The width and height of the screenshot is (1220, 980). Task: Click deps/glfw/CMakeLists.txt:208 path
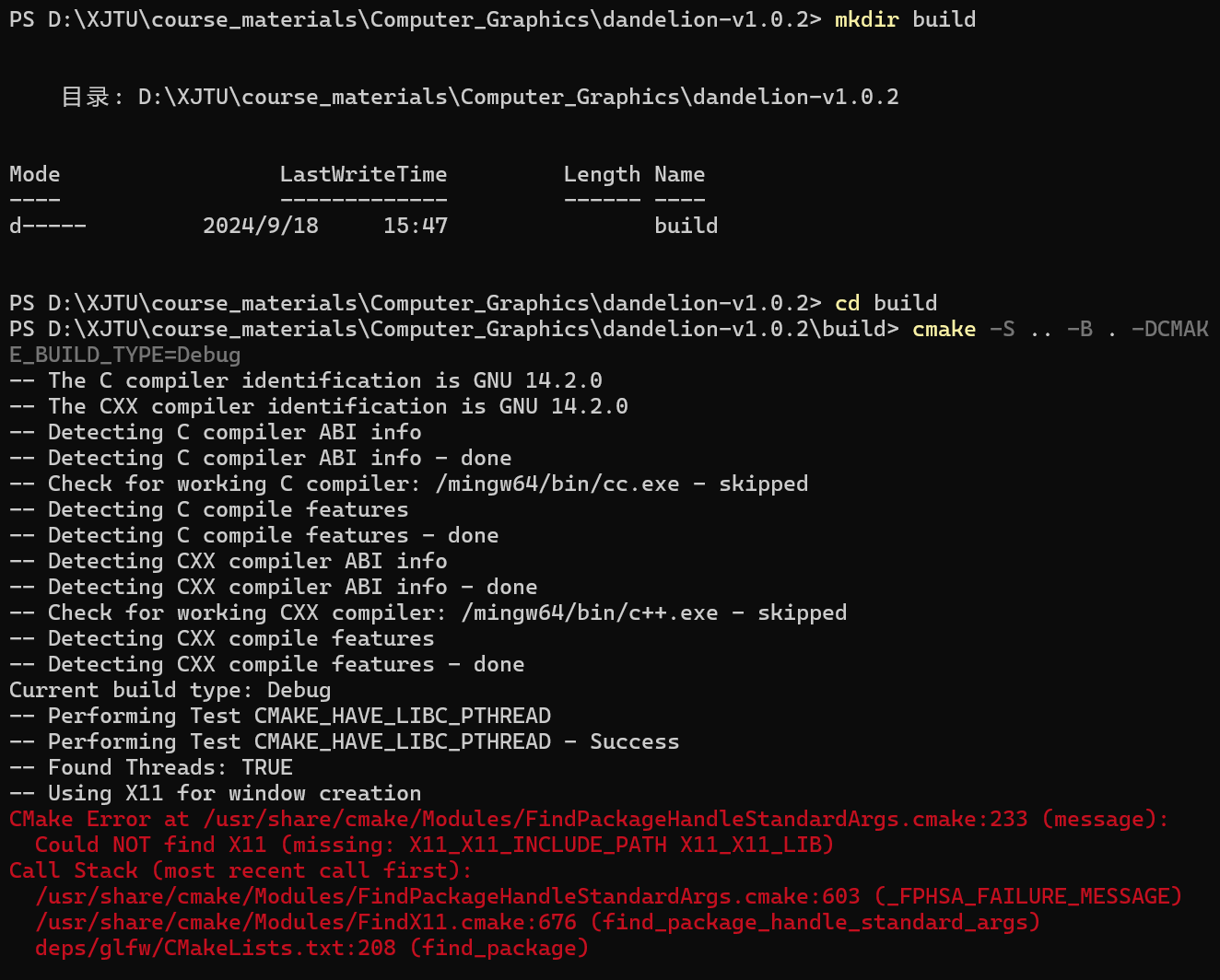(x=216, y=948)
